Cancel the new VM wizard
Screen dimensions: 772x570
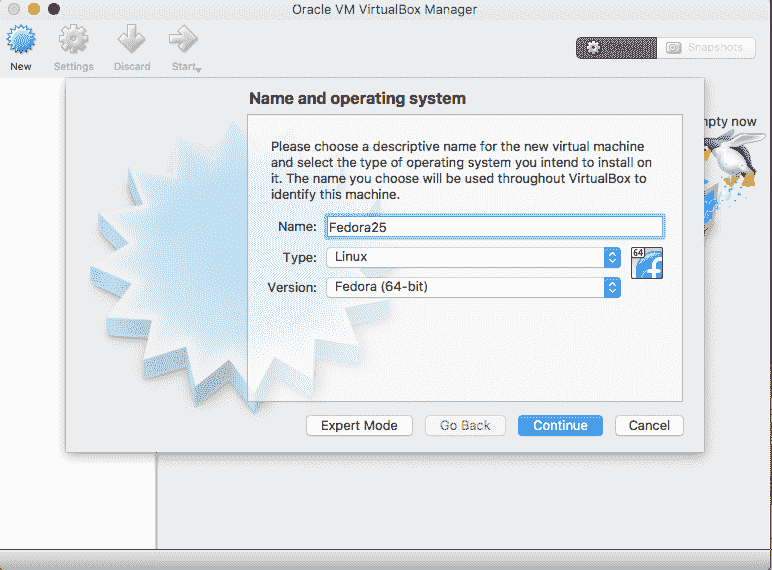(649, 425)
